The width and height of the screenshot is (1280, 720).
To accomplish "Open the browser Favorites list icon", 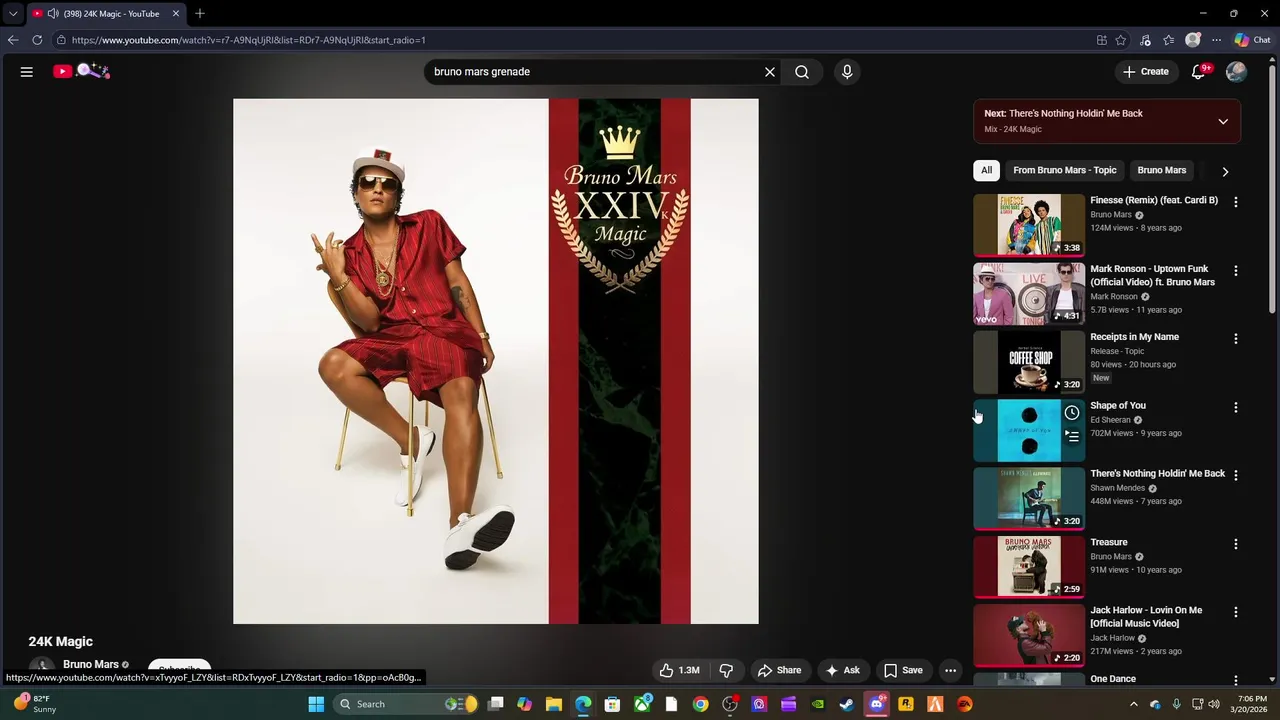I will click(x=1169, y=40).
